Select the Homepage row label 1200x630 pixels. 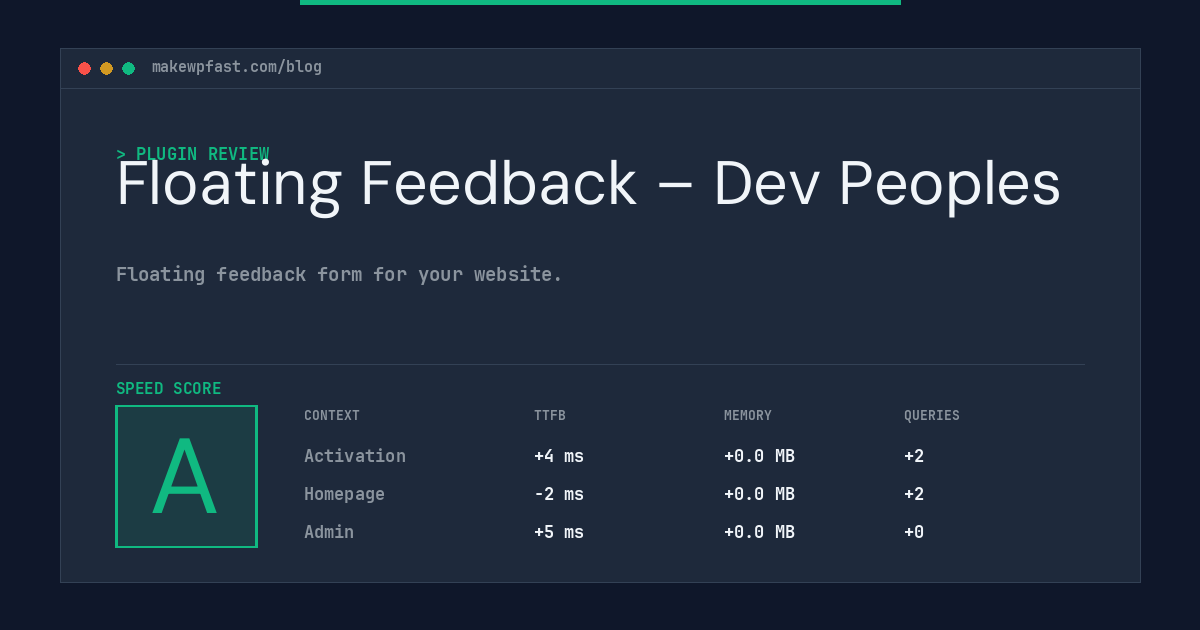point(344,494)
